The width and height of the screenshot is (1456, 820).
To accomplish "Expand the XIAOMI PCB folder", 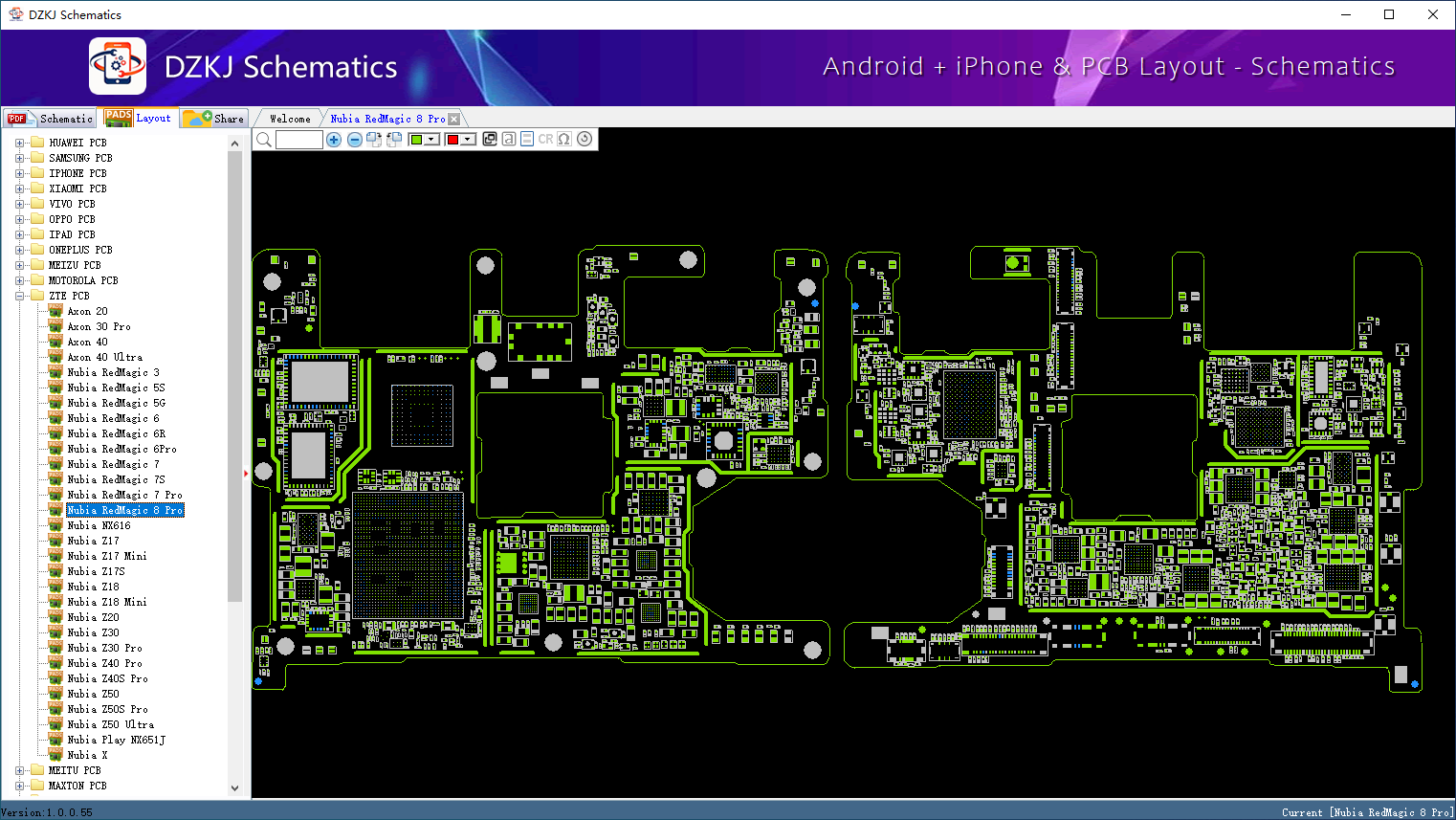I will point(19,188).
